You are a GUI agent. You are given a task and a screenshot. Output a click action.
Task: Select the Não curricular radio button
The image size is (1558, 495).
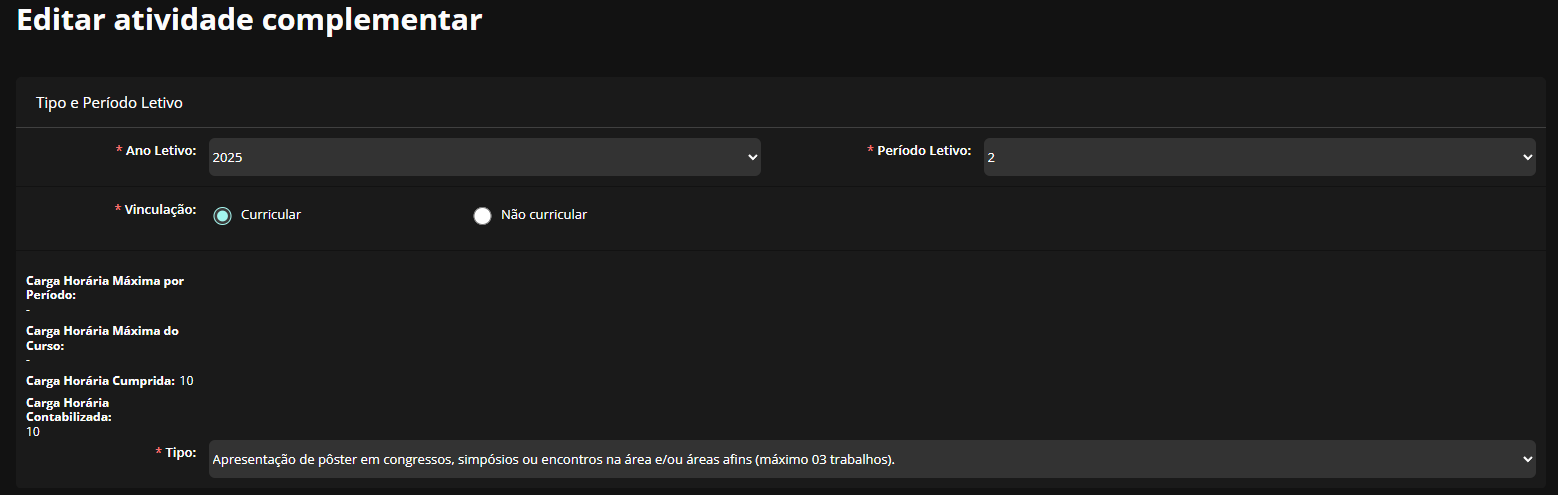tap(482, 215)
